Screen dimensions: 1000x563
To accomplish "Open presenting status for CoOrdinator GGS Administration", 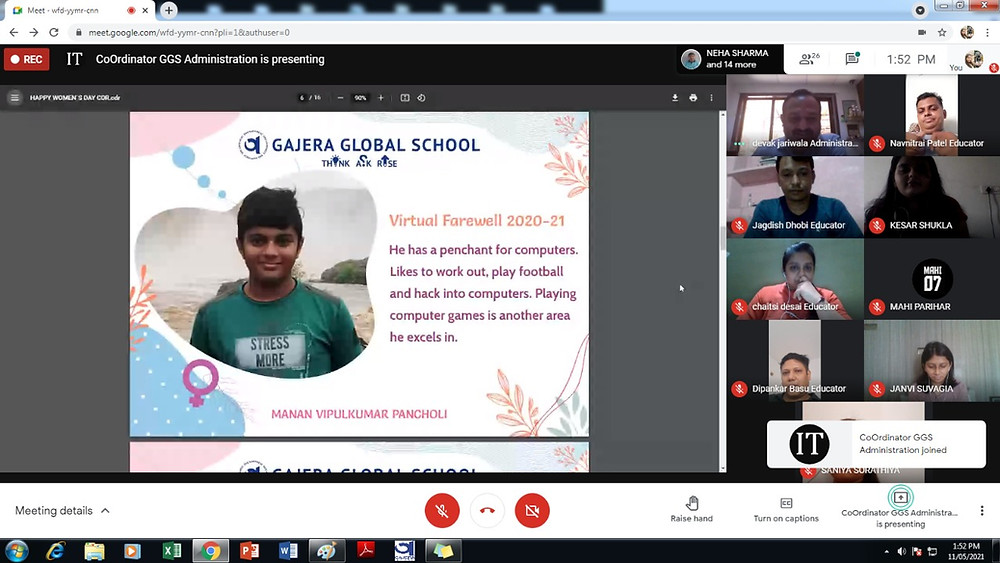I will click(x=900, y=508).
